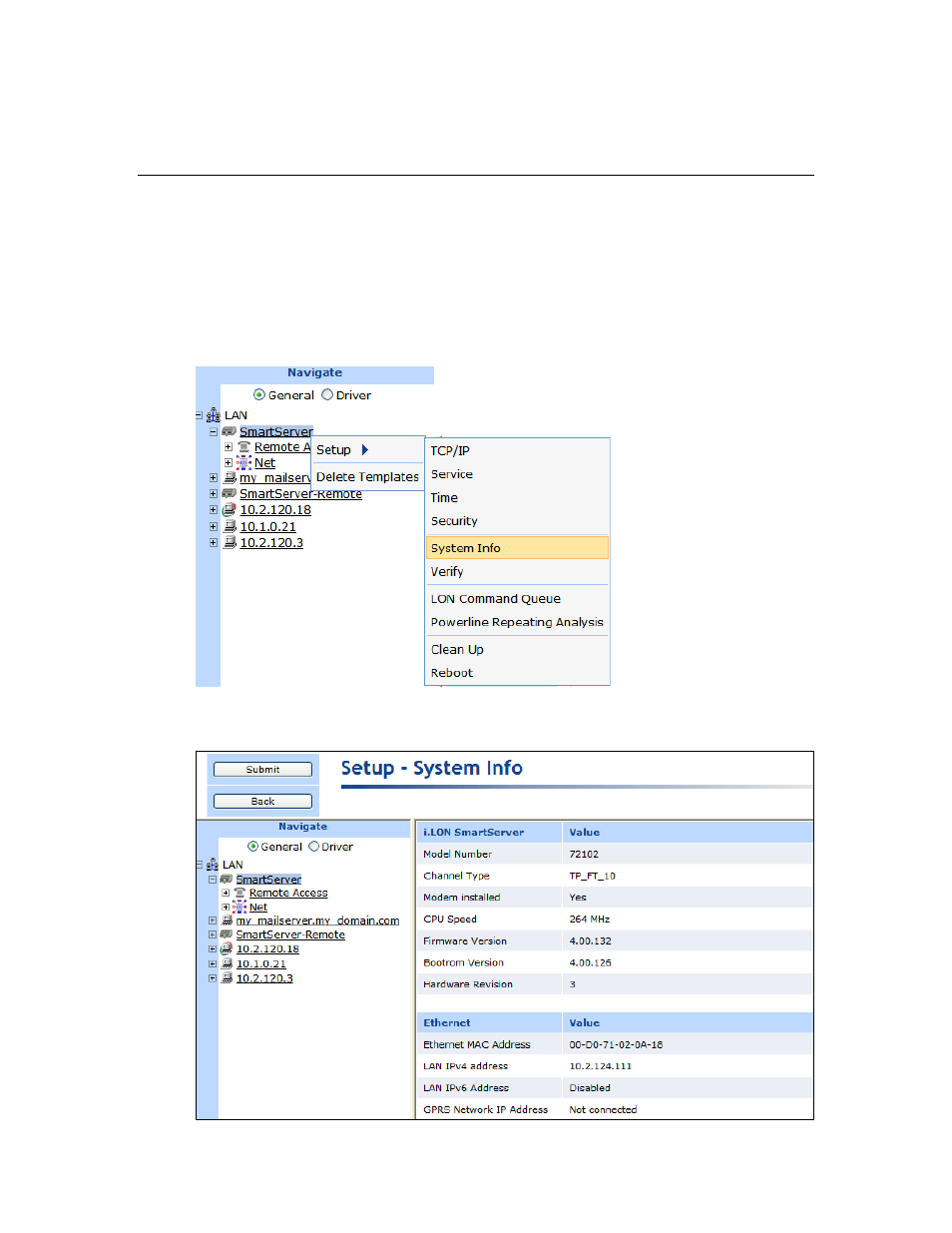
Task: Click the telephone icon beside truncated Remote A
Action: pyautogui.click(x=243, y=447)
